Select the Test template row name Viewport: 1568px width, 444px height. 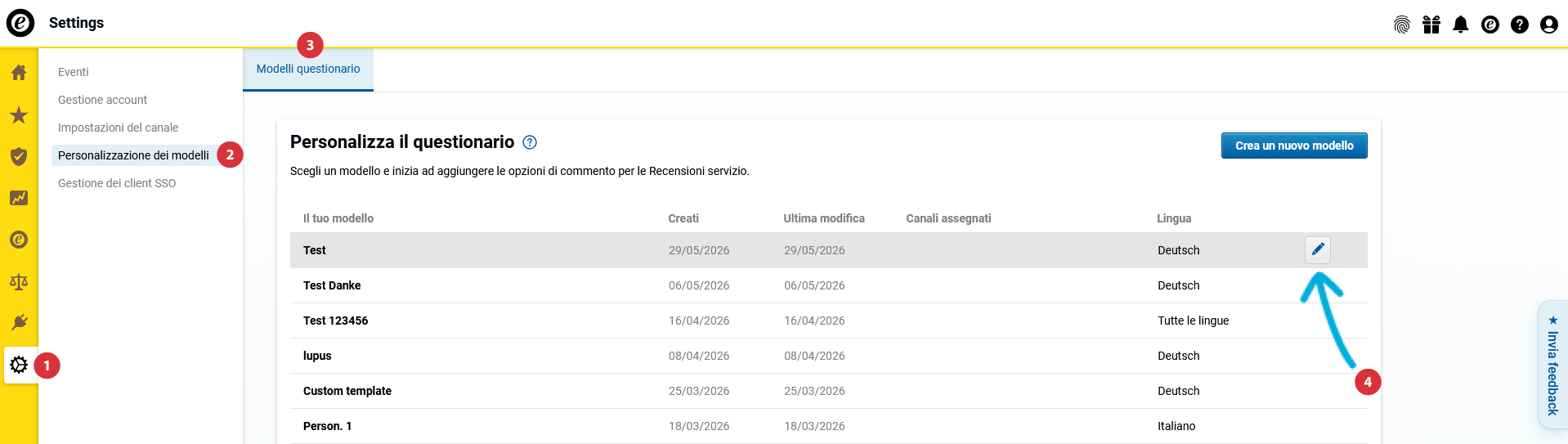click(x=315, y=250)
